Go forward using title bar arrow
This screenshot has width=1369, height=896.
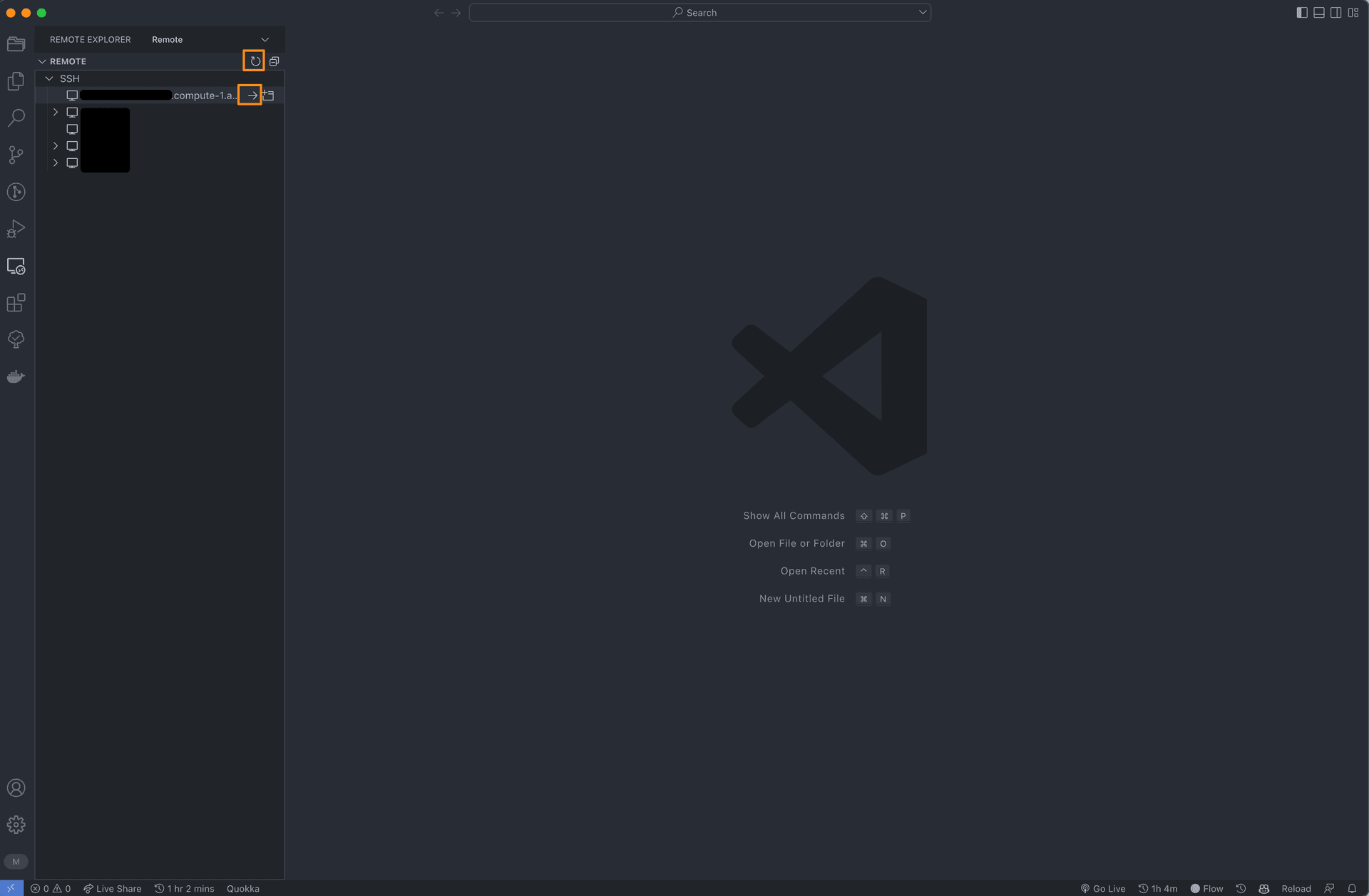[456, 13]
